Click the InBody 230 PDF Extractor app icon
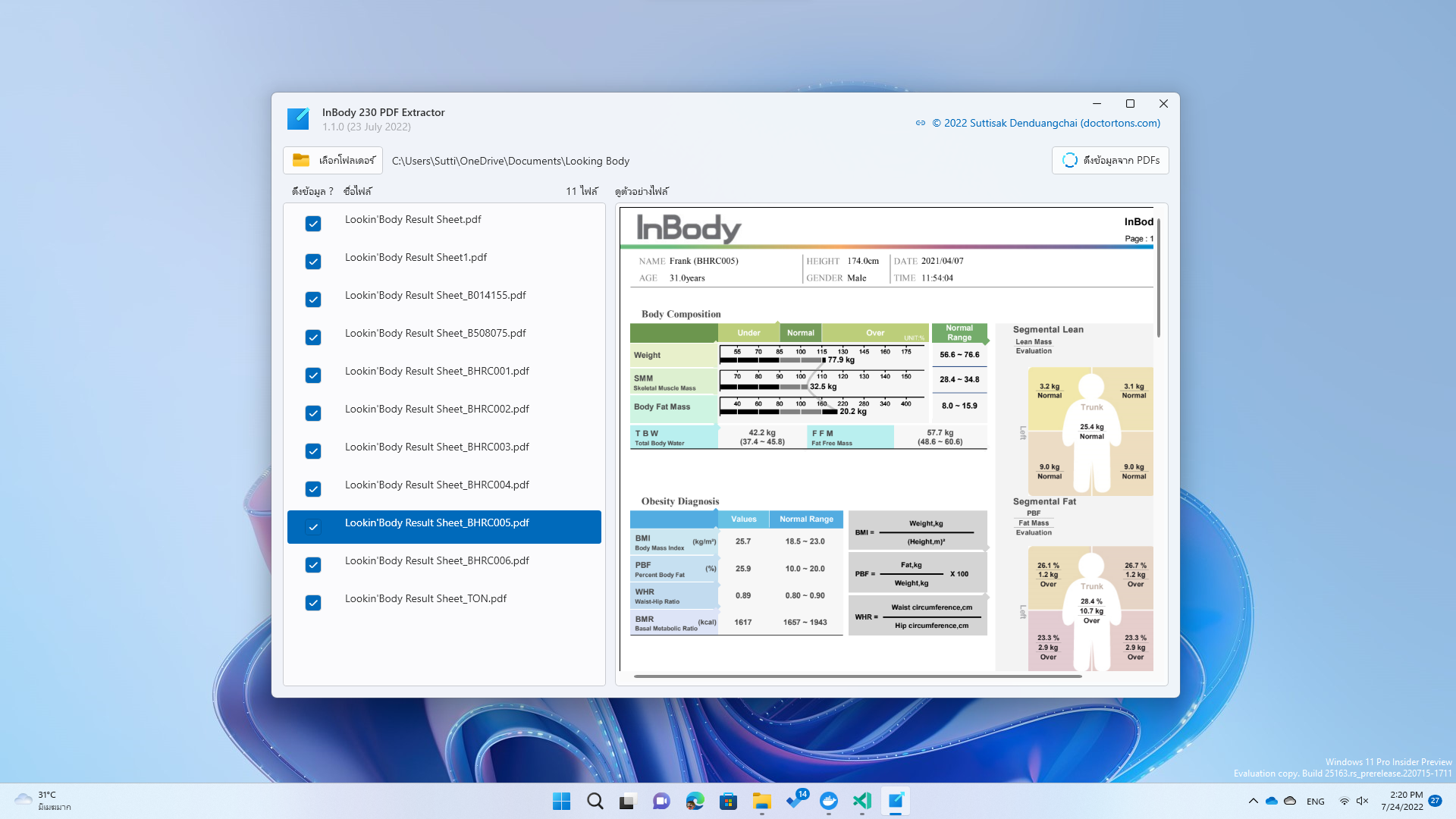Screen dimensions: 1456x819 point(298,119)
